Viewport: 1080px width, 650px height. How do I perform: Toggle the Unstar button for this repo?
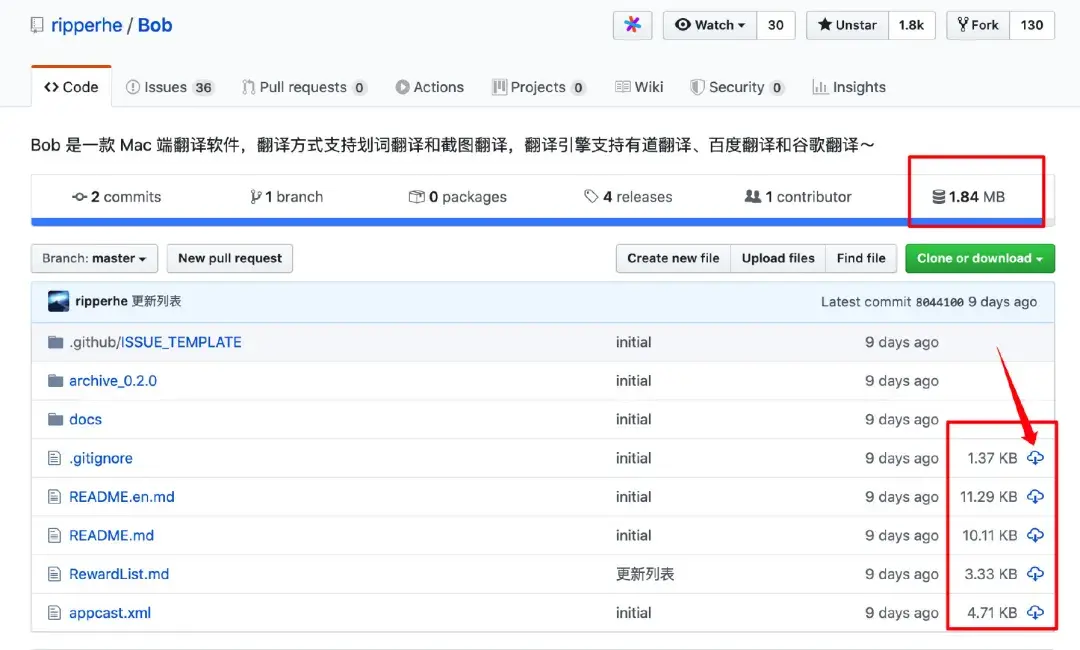(x=846, y=26)
